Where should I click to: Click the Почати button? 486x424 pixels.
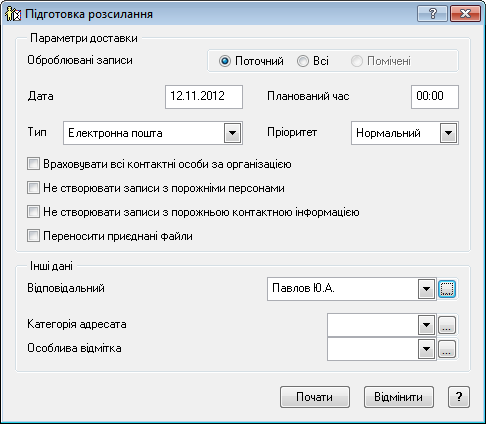tap(315, 397)
